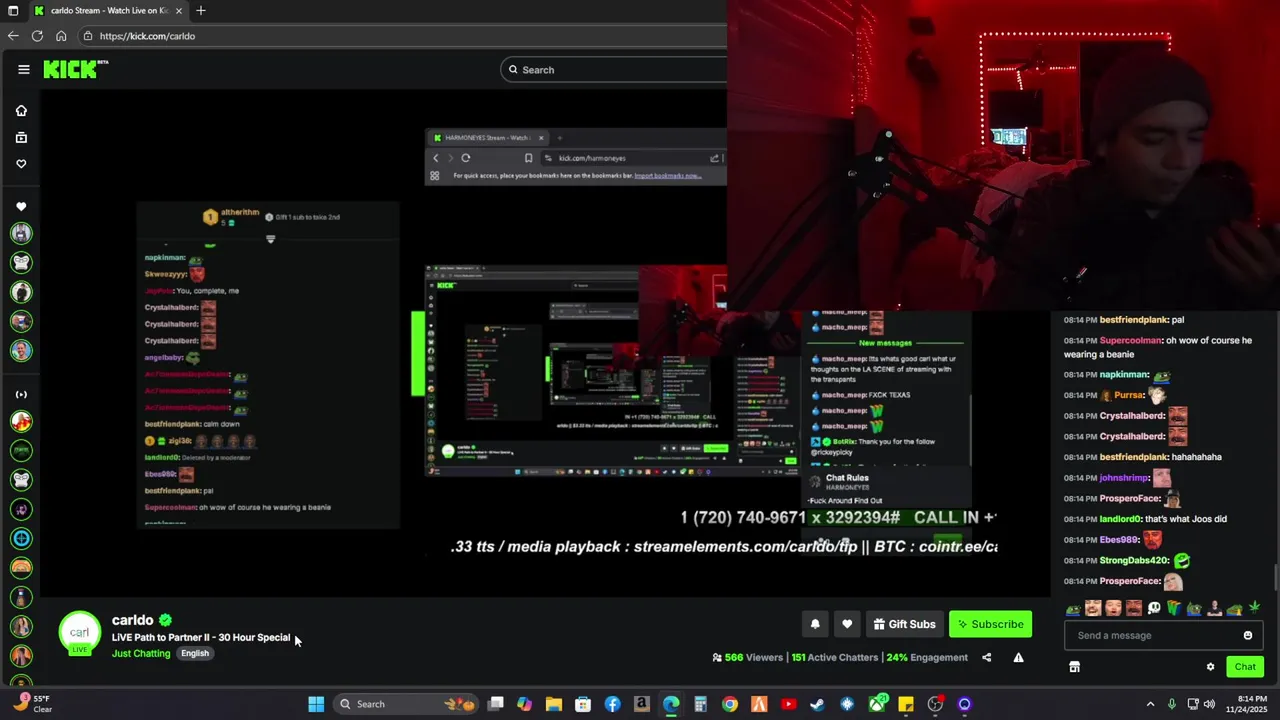Follow carldo with heart button

click(847, 624)
